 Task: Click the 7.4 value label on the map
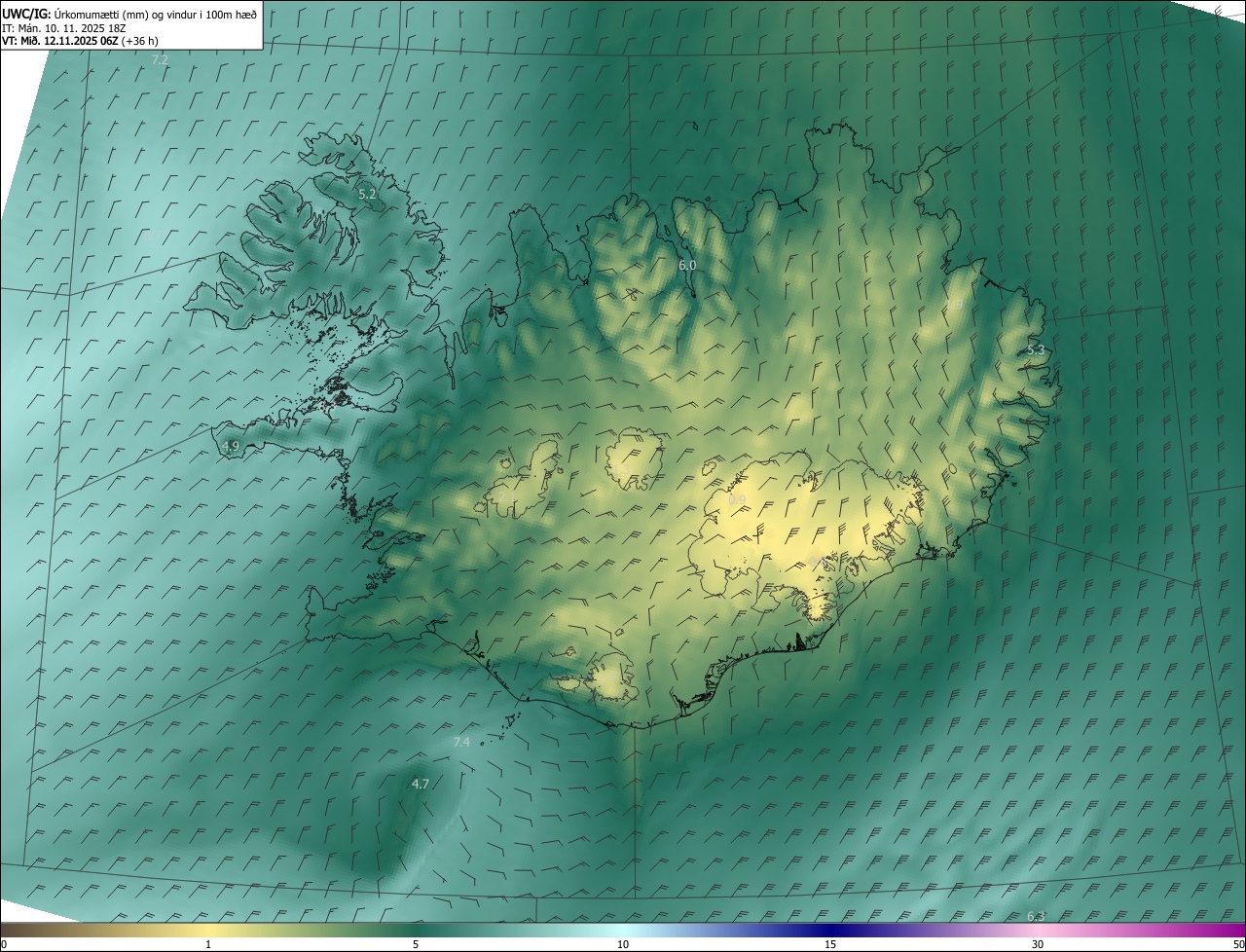click(461, 742)
